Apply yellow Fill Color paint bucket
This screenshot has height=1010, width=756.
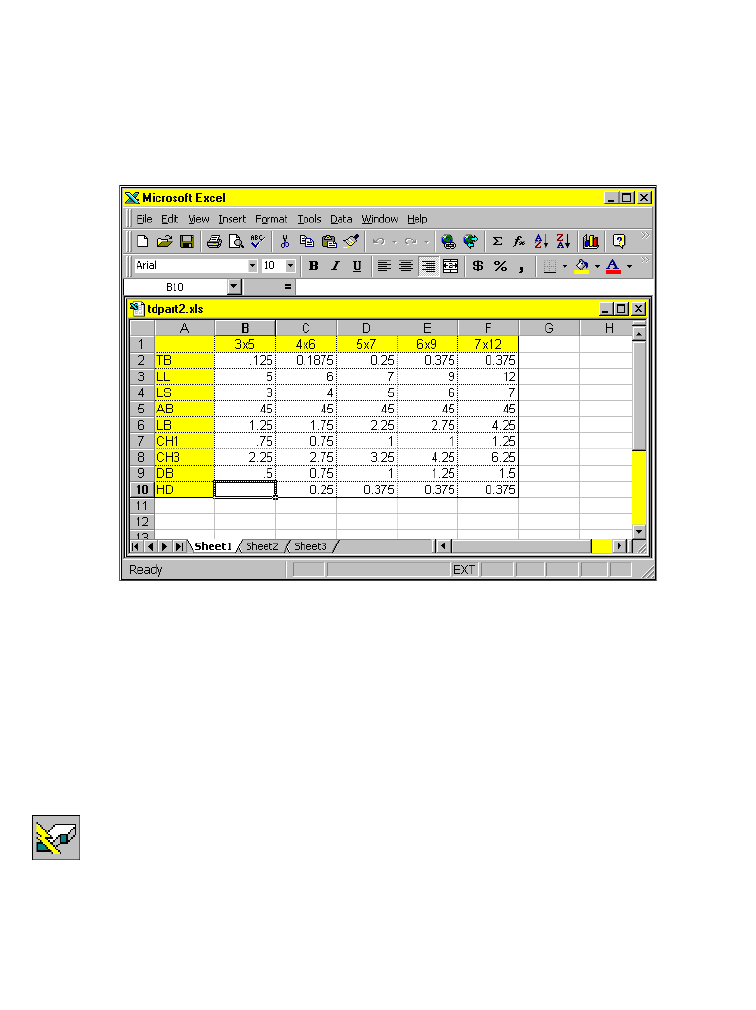(x=582, y=266)
